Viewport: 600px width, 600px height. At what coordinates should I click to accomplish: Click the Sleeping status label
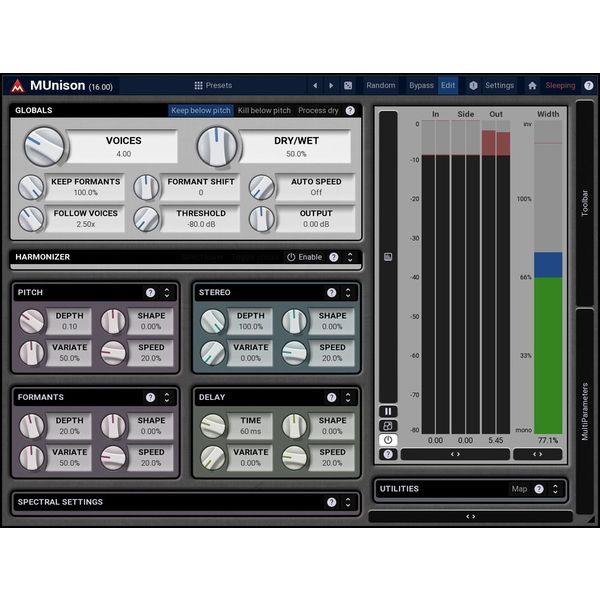click(x=560, y=85)
